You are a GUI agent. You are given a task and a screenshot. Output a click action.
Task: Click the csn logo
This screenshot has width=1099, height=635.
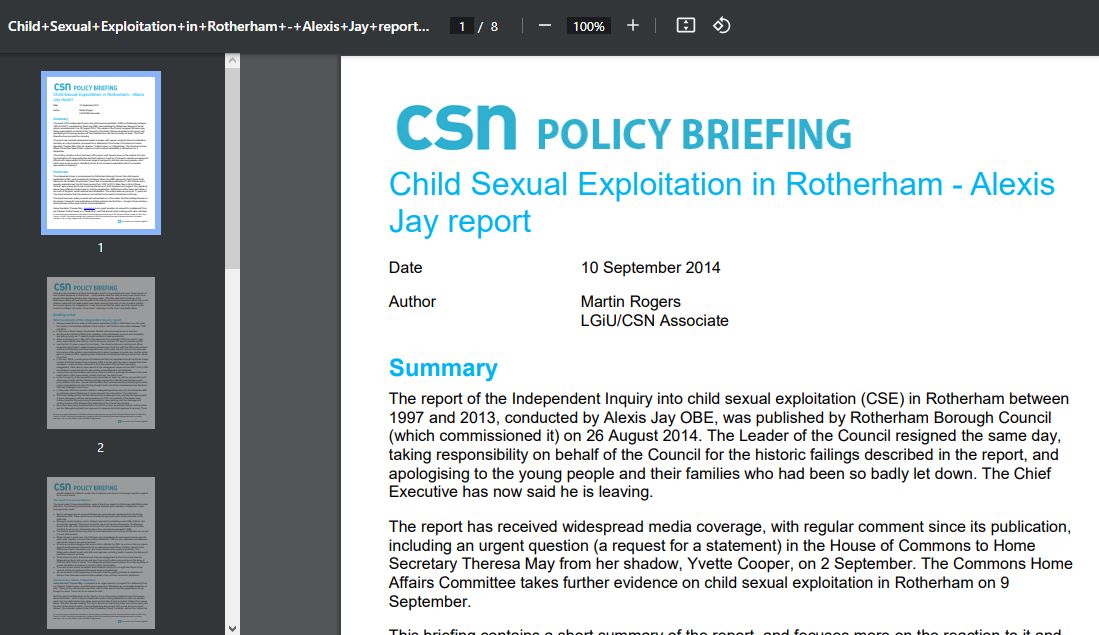point(456,127)
